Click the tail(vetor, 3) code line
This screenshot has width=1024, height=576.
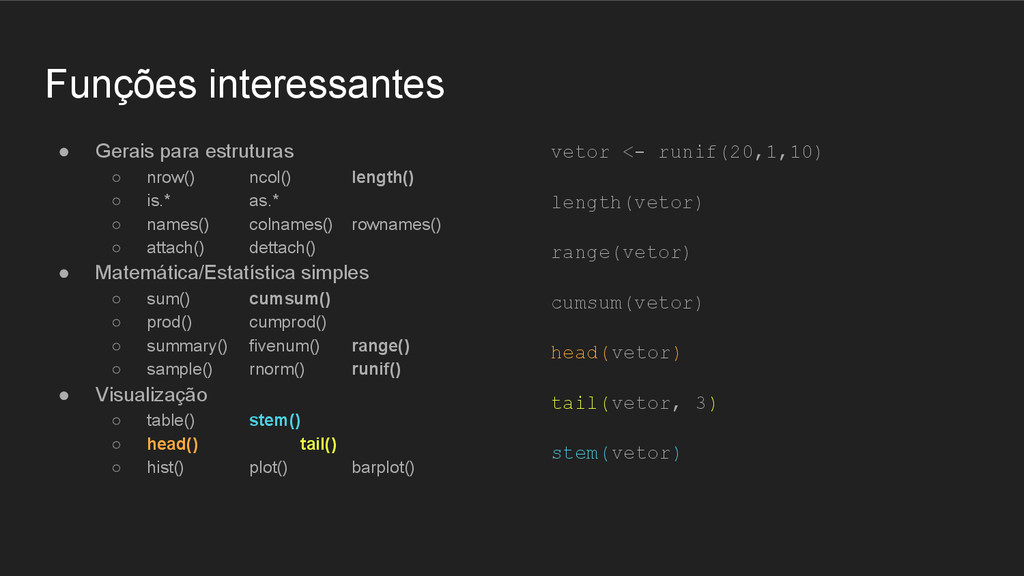(634, 403)
